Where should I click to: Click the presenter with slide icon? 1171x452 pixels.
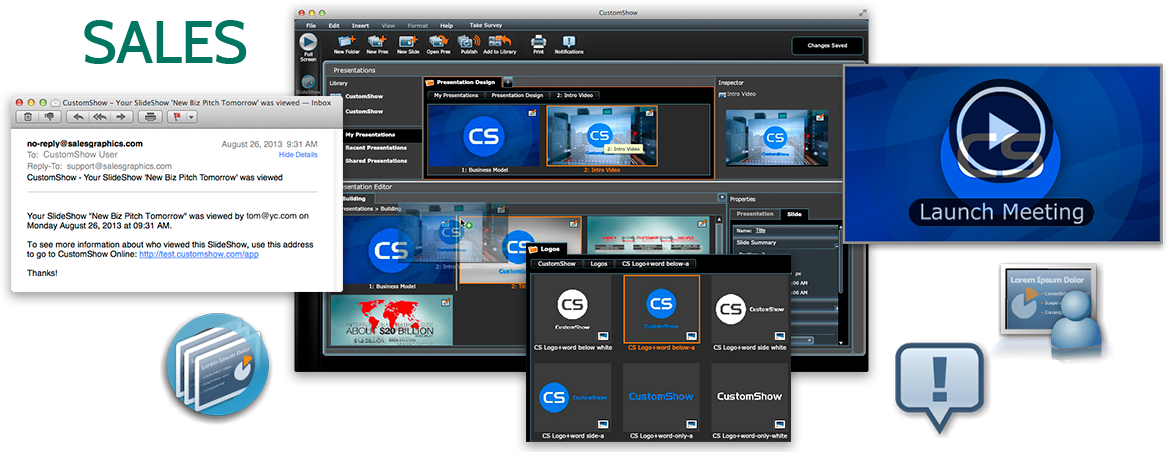tap(1049, 310)
